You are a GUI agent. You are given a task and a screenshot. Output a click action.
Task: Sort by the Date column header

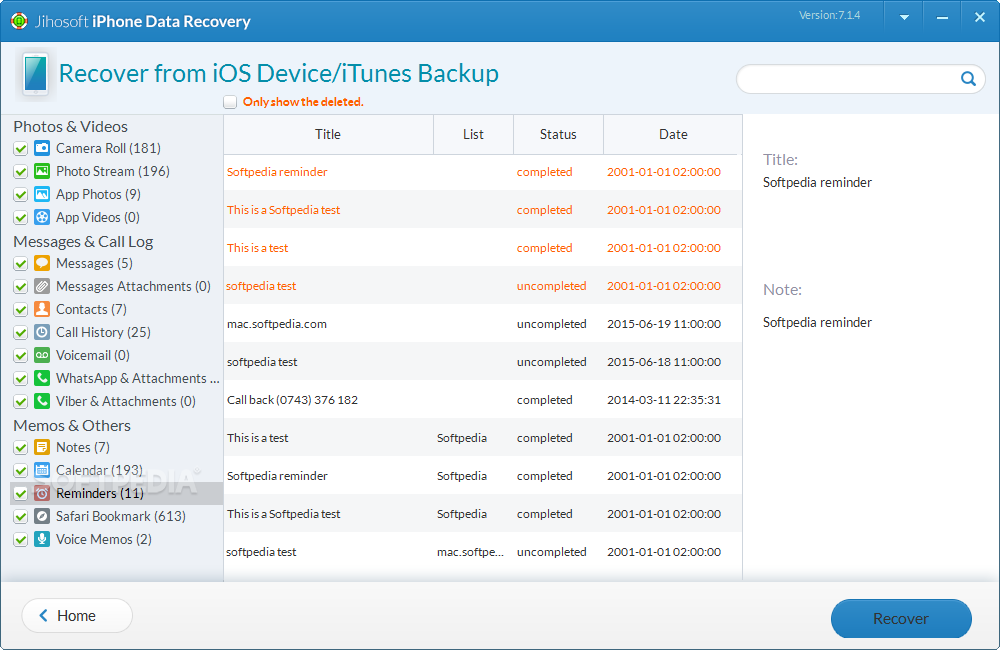point(673,135)
